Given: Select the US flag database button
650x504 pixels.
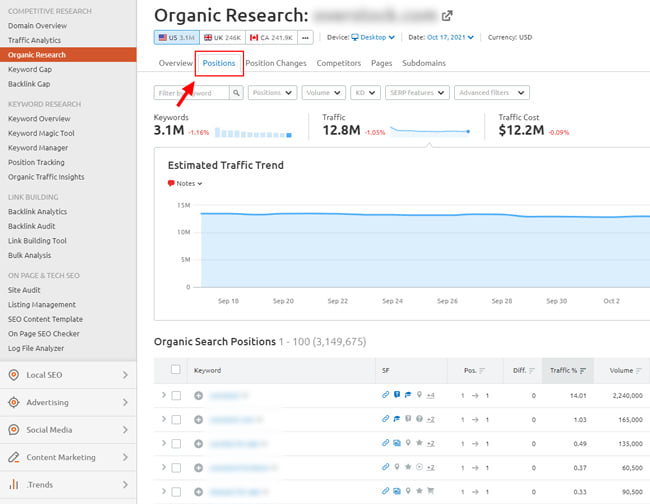Looking at the screenshot, I should pos(177,37).
